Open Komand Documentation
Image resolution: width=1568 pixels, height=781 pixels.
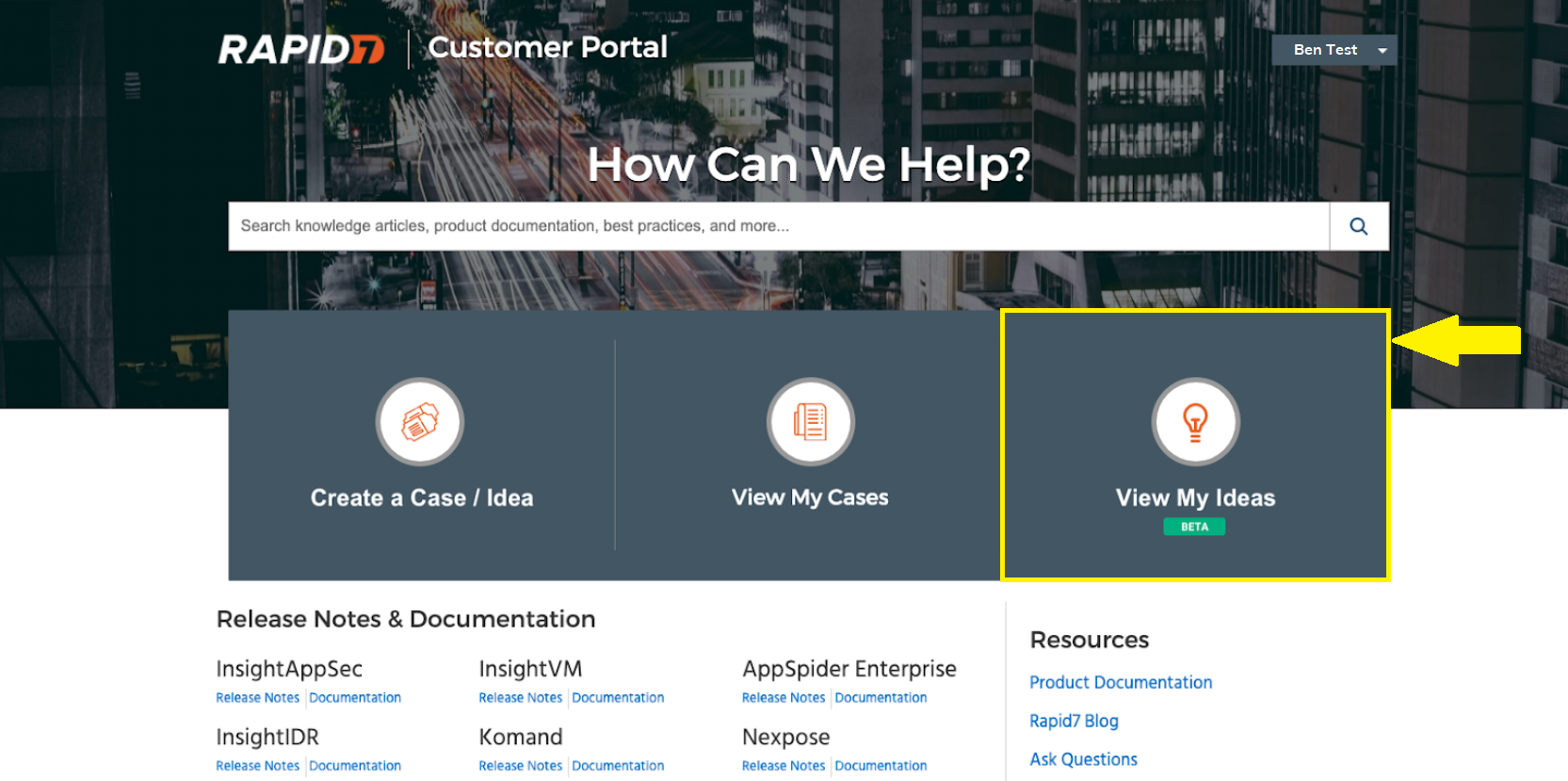618,766
